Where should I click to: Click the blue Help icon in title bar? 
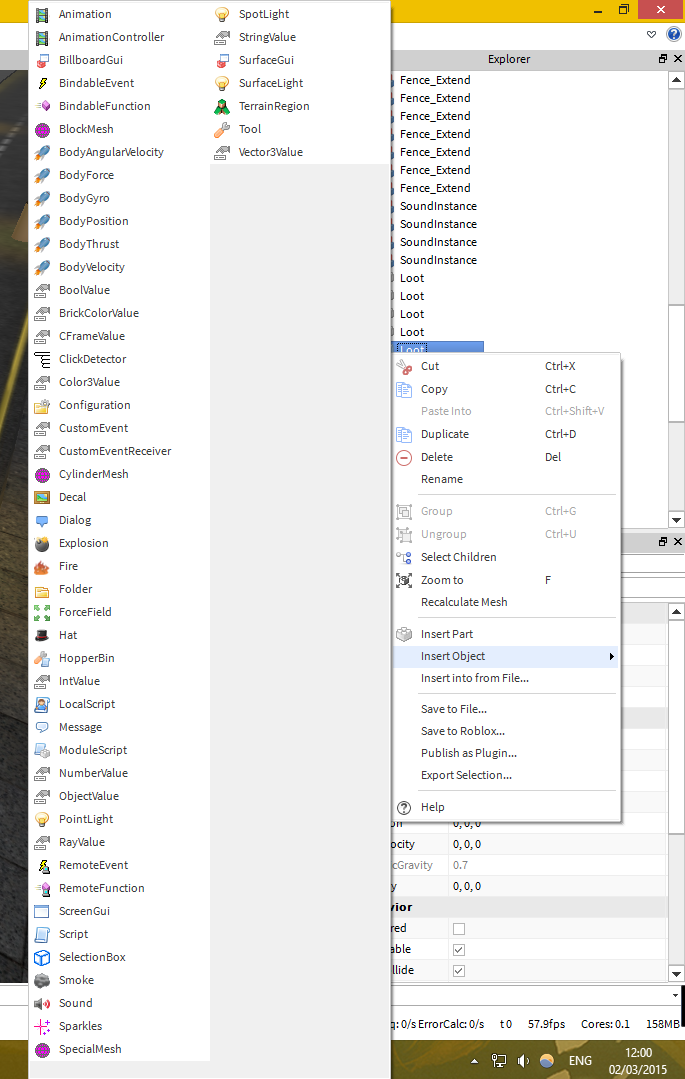673,34
